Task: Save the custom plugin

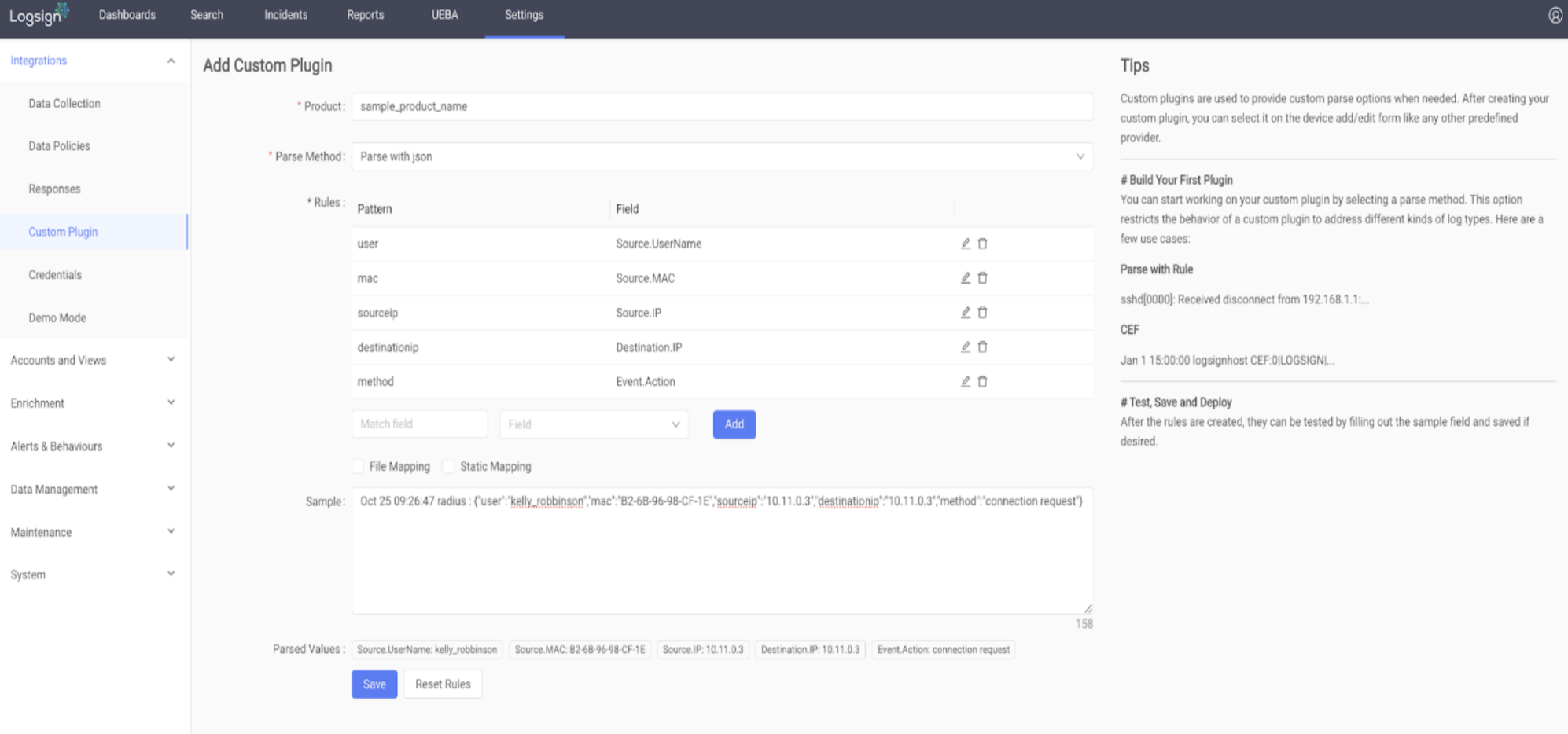Action: pos(374,684)
